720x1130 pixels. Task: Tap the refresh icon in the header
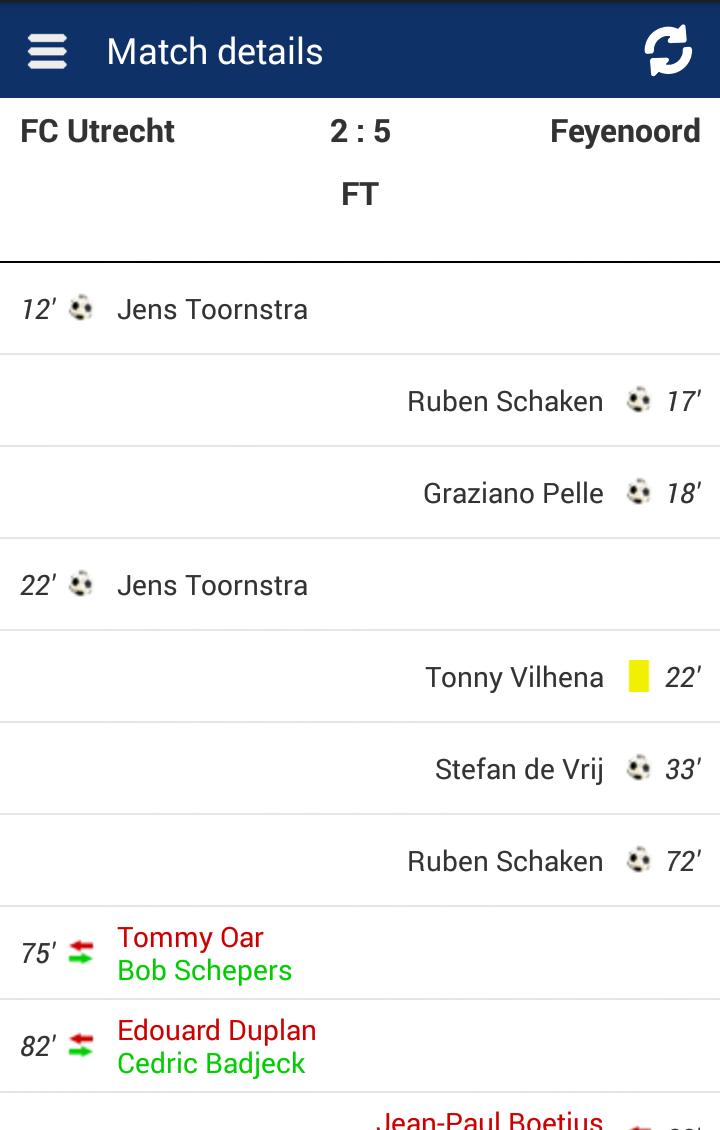coord(667,50)
